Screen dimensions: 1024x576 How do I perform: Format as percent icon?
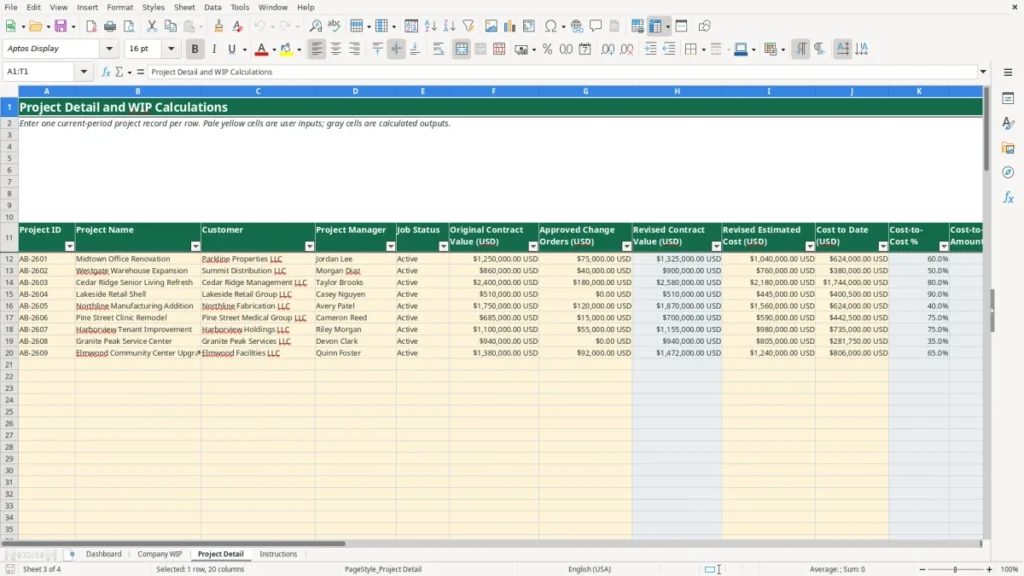coord(547,49)
